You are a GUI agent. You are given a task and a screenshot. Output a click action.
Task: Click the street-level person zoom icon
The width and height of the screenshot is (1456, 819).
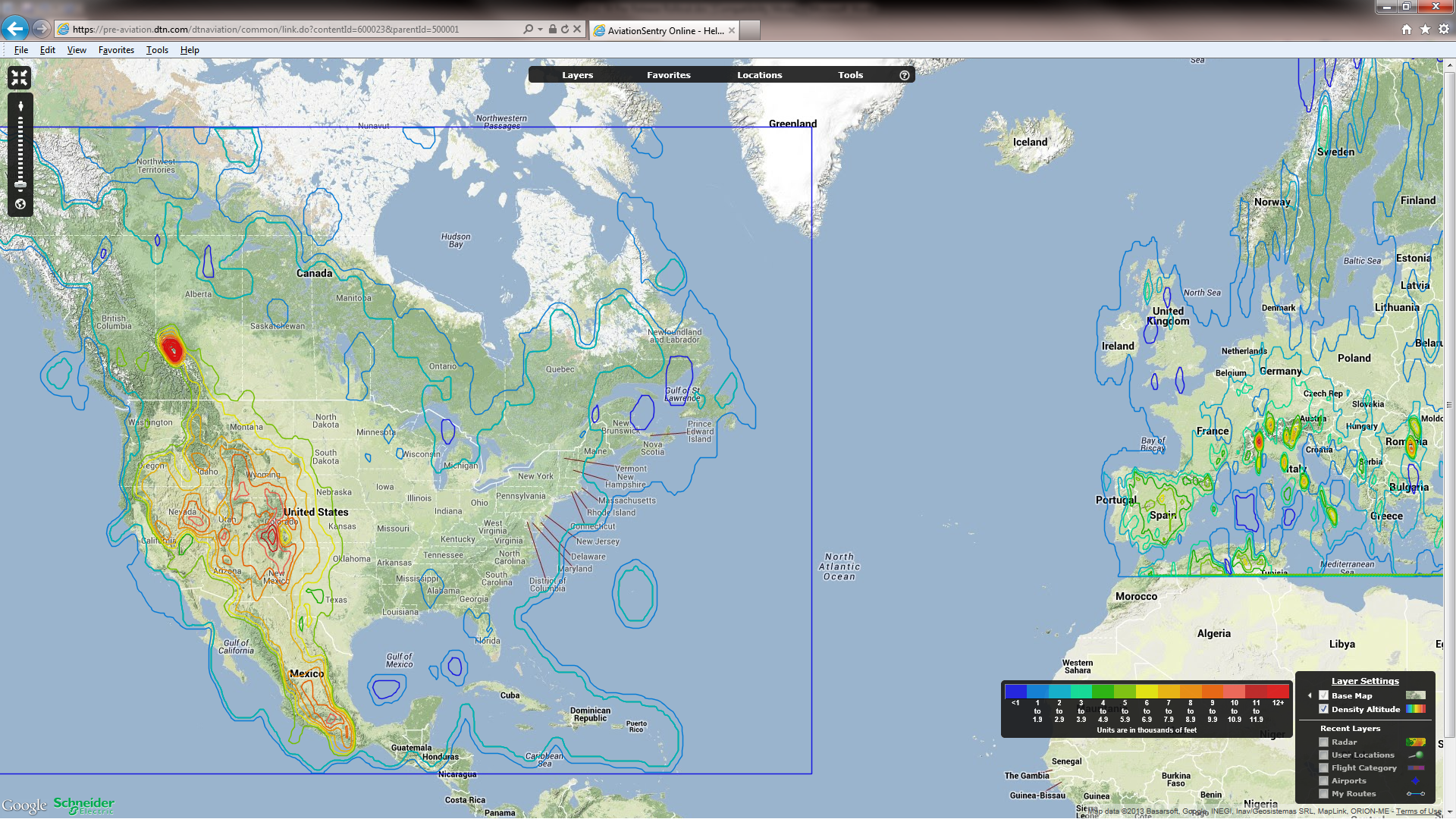(x=20, y=106)
